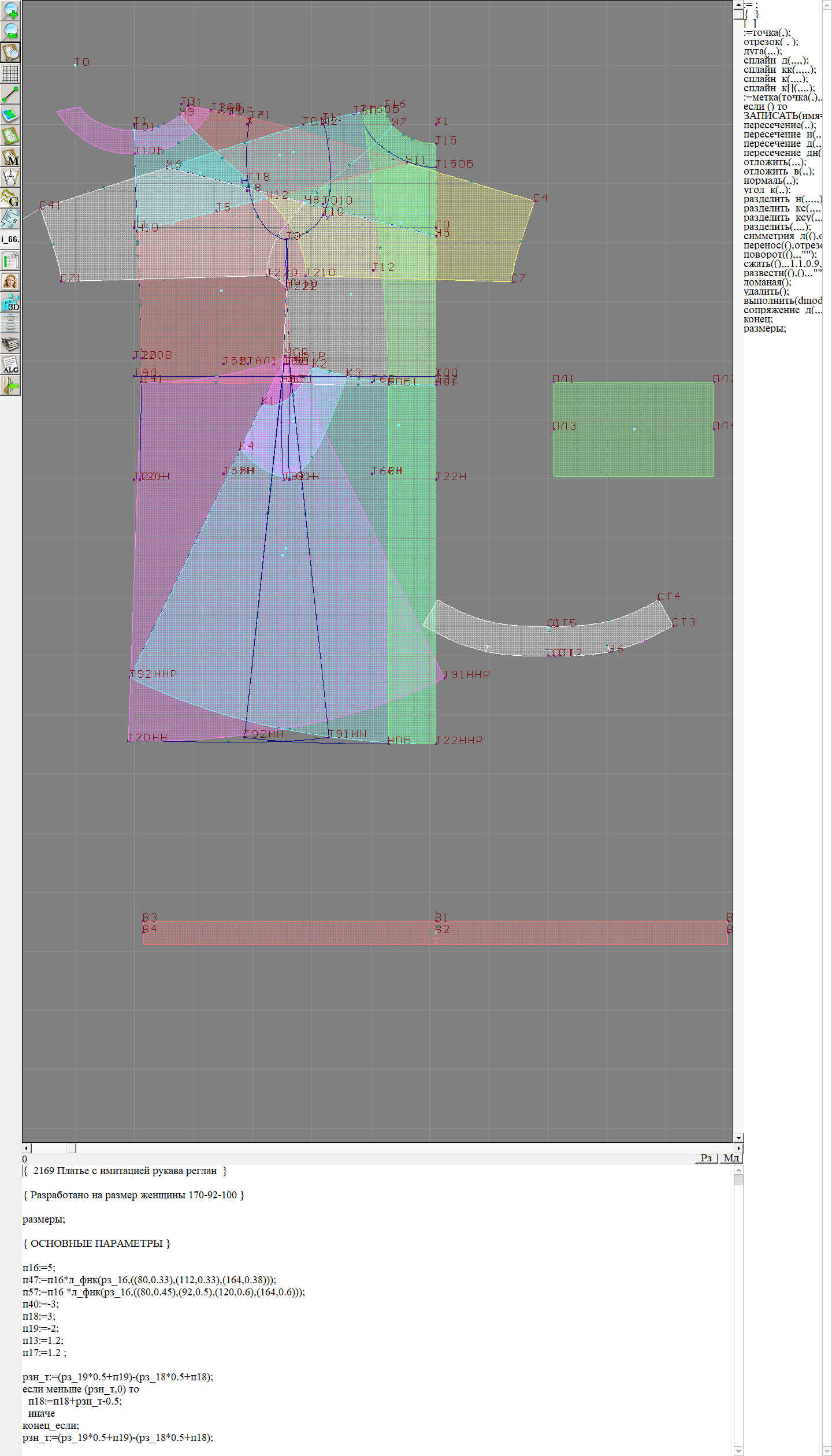Image resolution: width=832 pixels, height=1456 pixels.
Task: Open the green measurements table icon
Action: (10, 261)
